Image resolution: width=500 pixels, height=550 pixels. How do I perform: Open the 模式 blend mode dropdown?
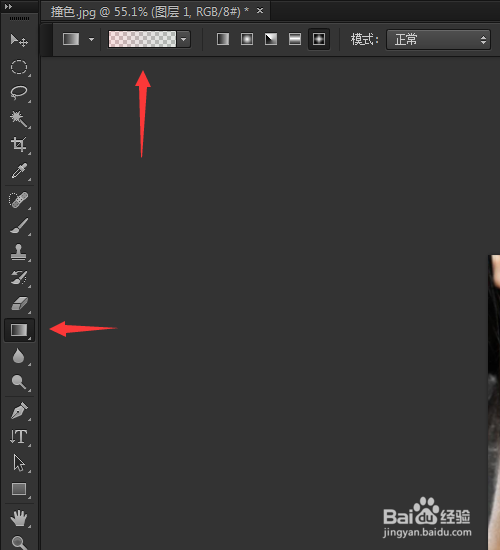pyautogui.click(x=438, y=39)
